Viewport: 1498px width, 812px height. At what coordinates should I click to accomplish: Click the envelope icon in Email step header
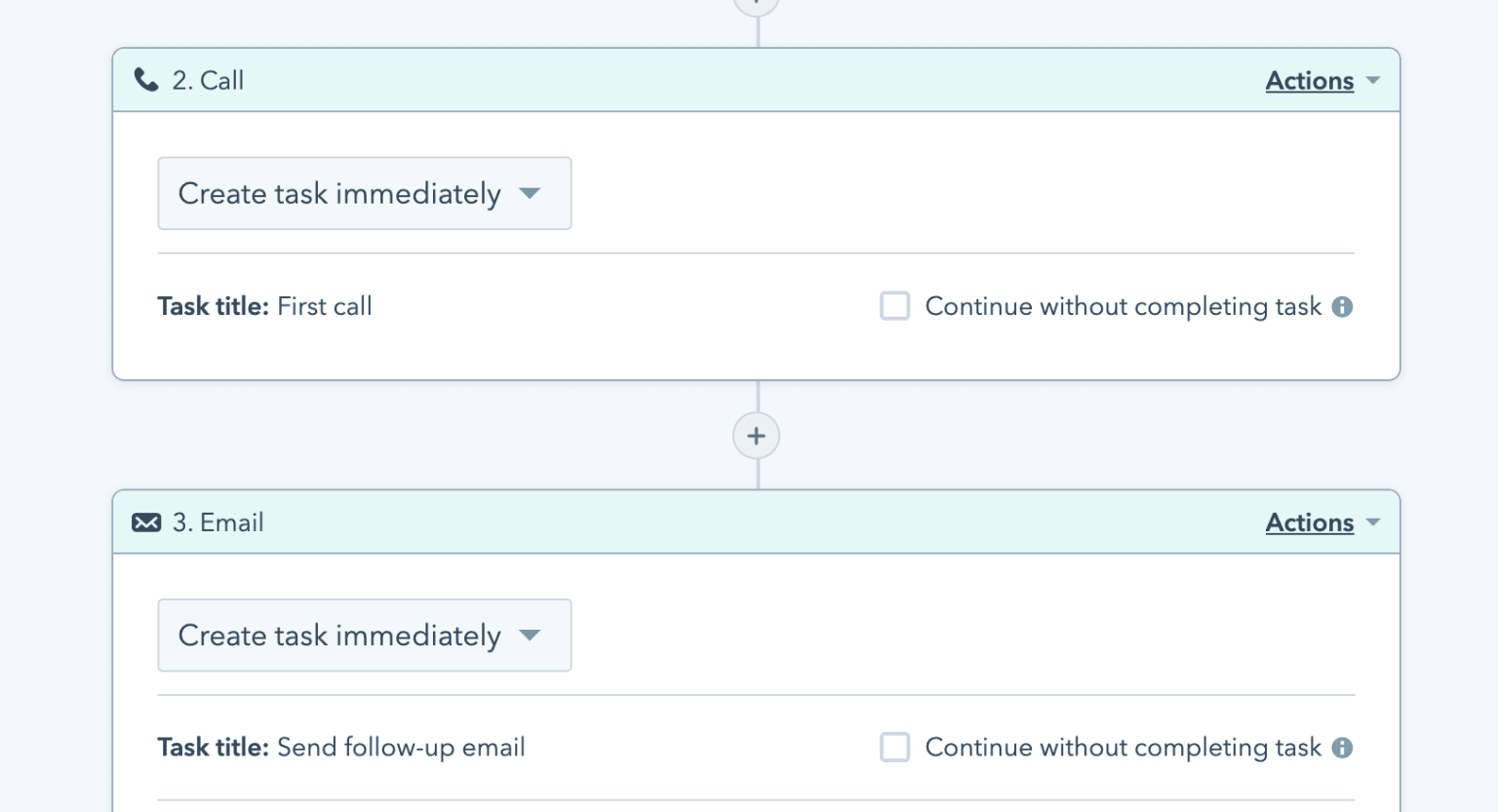click(146, 522)
